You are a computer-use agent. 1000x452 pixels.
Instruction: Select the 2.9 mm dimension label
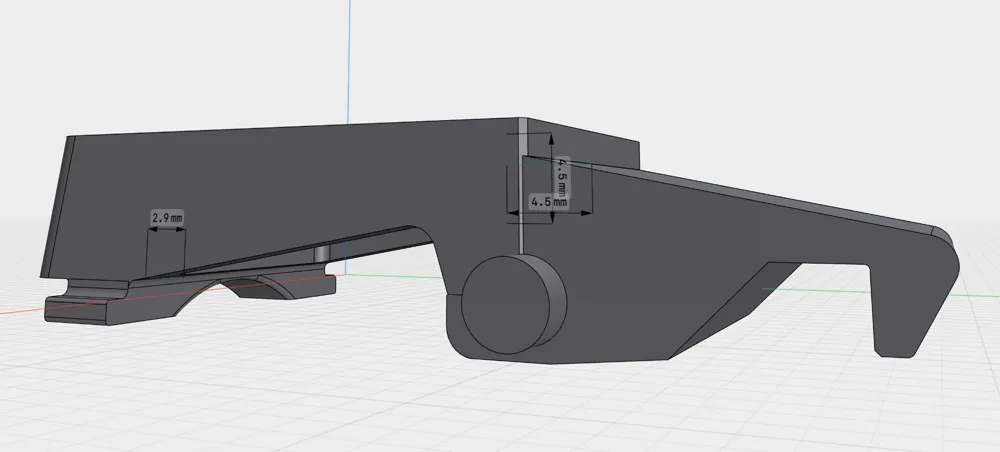point(167,217)
